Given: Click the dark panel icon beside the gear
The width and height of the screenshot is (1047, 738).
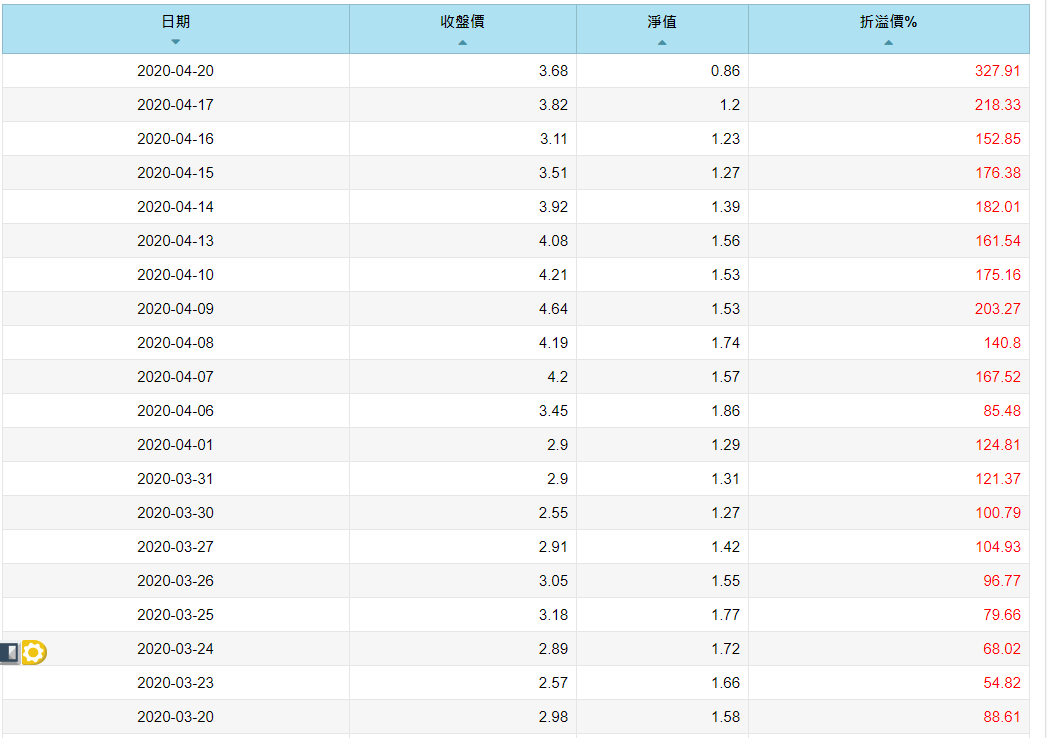Looking at the screenshot, I should click(x=9, y=653).
